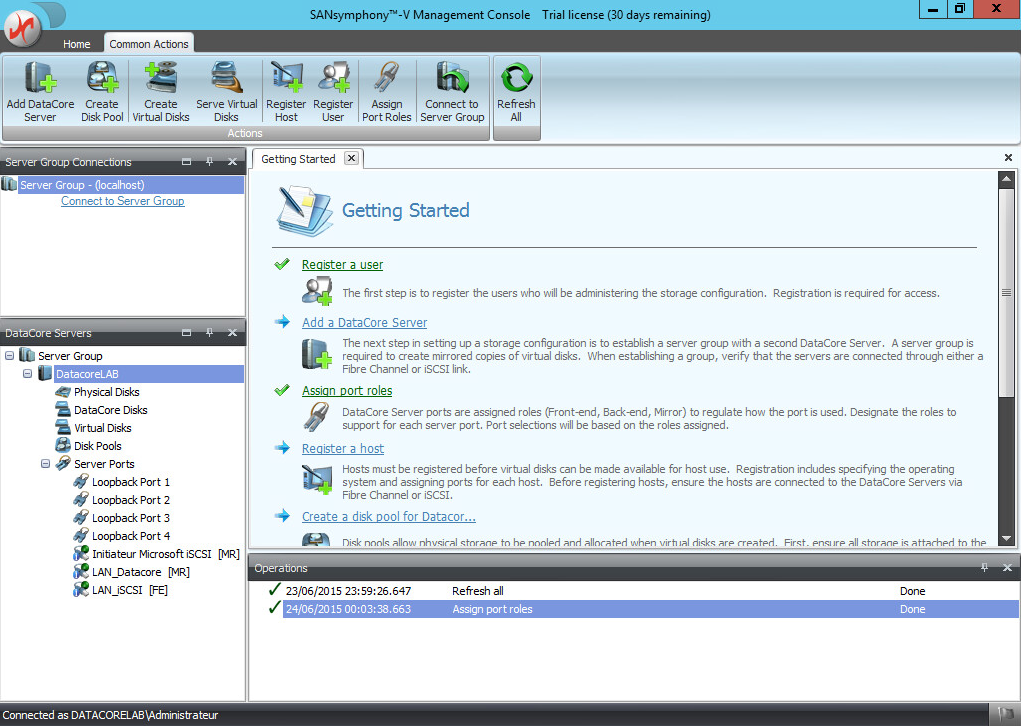Pin the DataCore Servers panel
1021x726 pixels.
click(209, 333)
